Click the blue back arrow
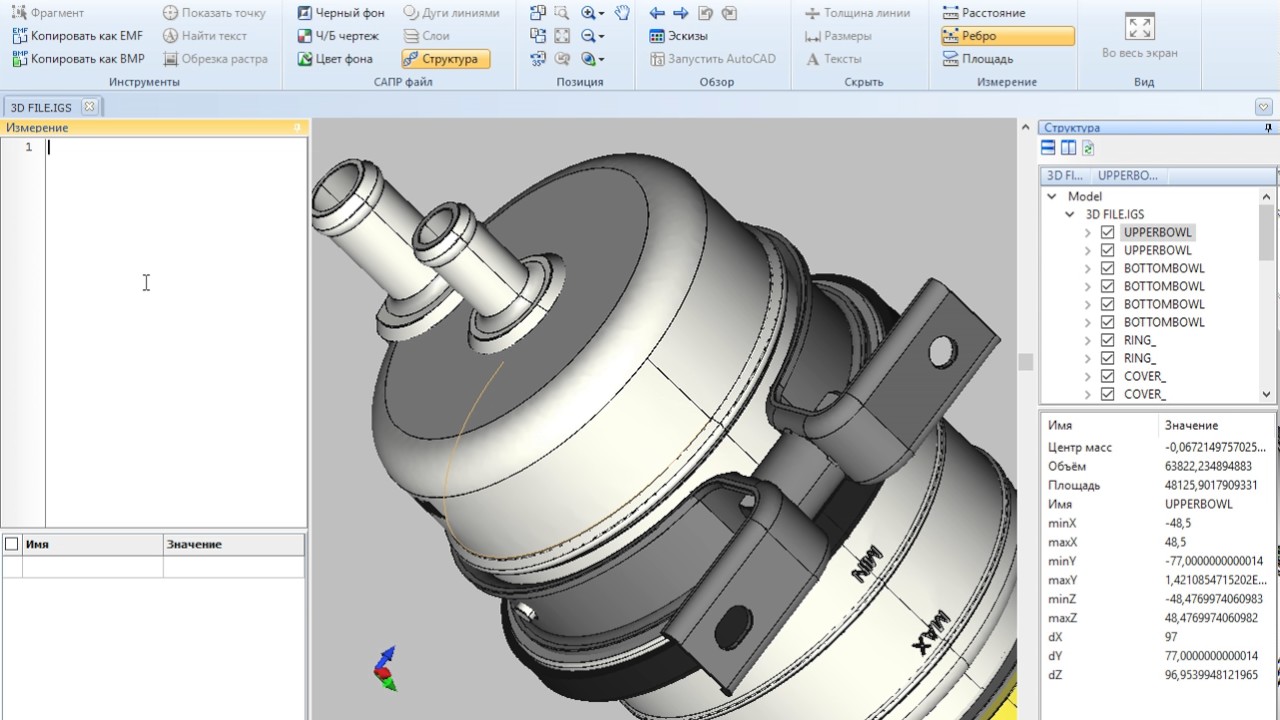This screenshot has width=1280, height=720. (x=657, y=13)
